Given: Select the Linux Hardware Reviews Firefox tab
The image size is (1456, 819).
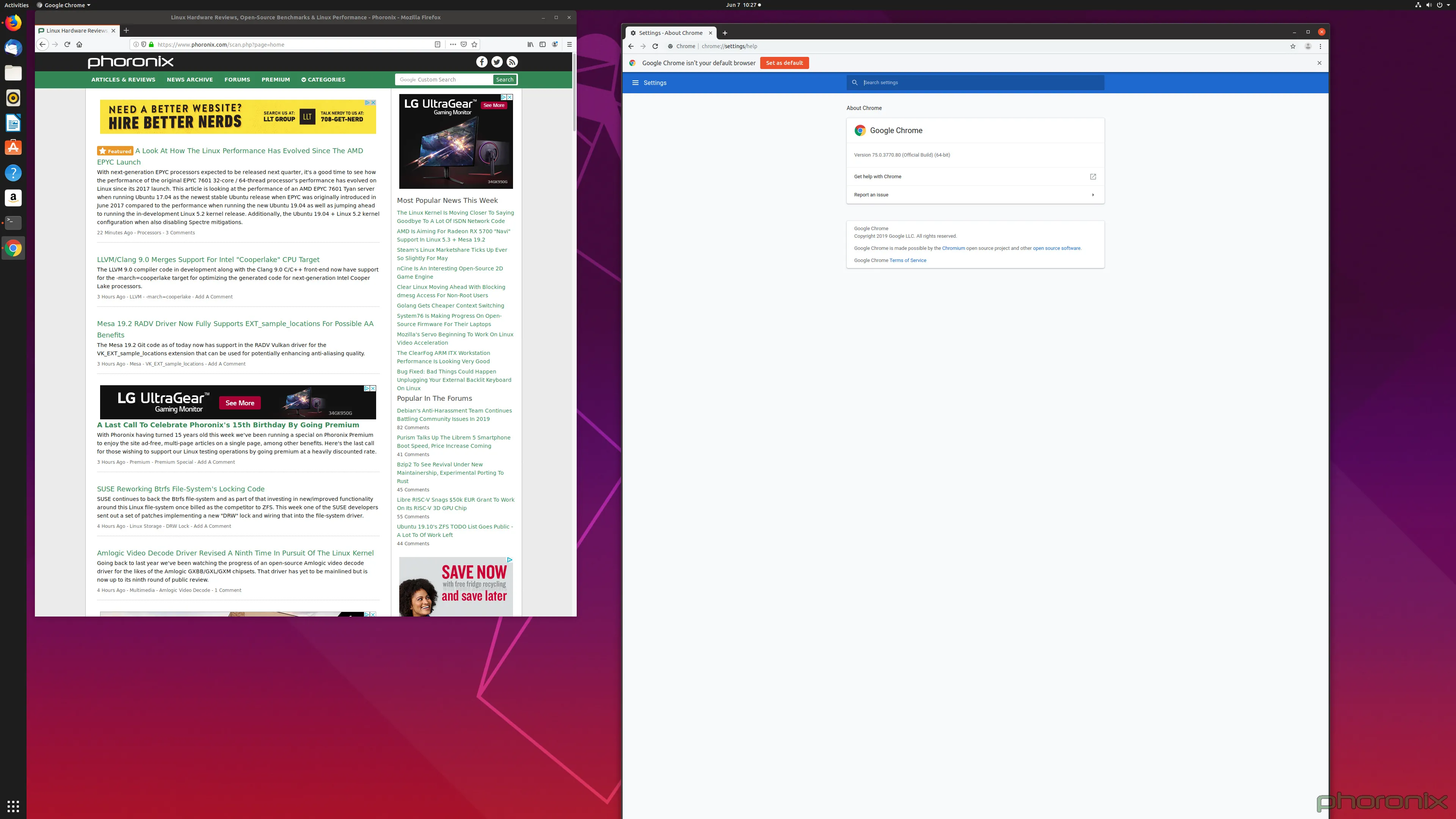Looking at the screenshot, I should coord(77,30).
